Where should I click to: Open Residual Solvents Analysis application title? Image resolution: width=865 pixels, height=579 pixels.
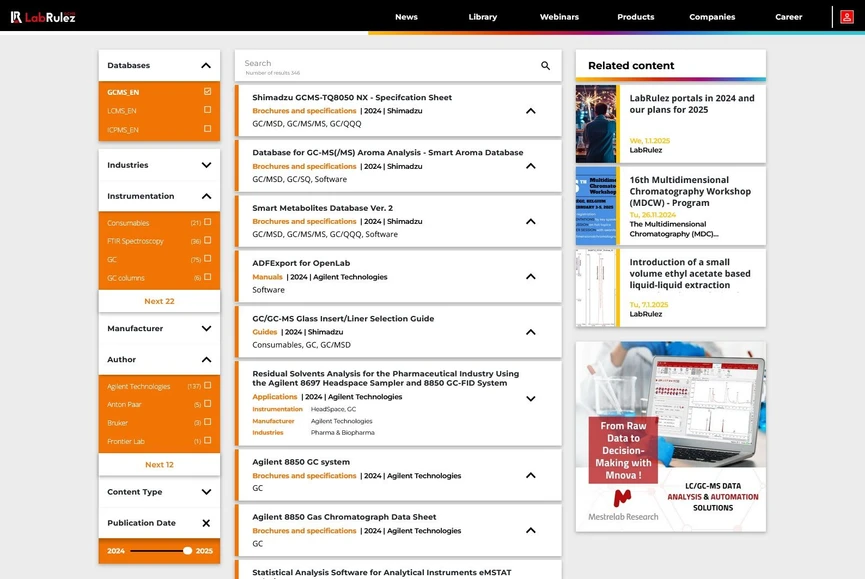pos(386,378)
